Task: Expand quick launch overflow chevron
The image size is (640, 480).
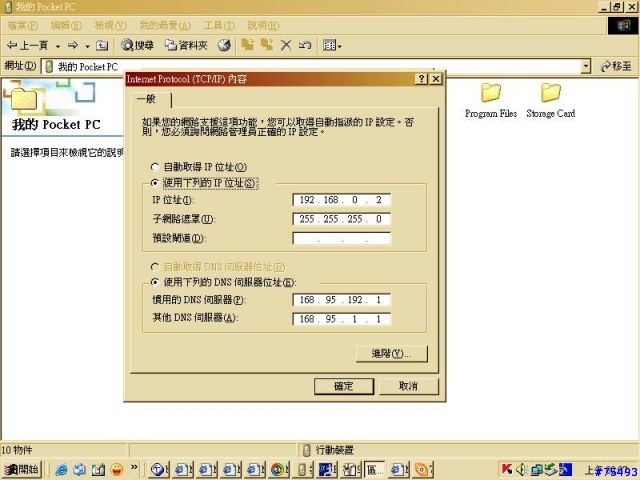Action: [134, 468]
